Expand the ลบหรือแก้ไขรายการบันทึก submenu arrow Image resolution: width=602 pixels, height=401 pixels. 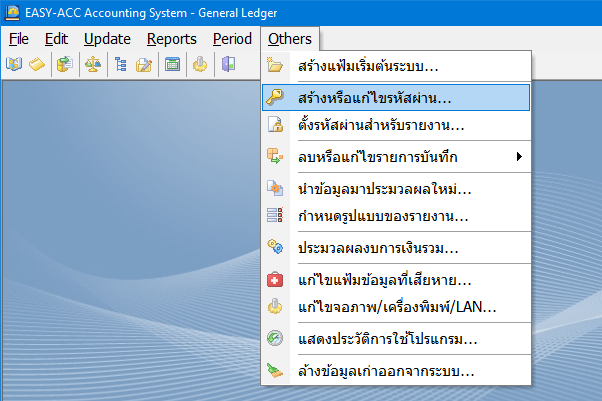[x=519, y=156]
